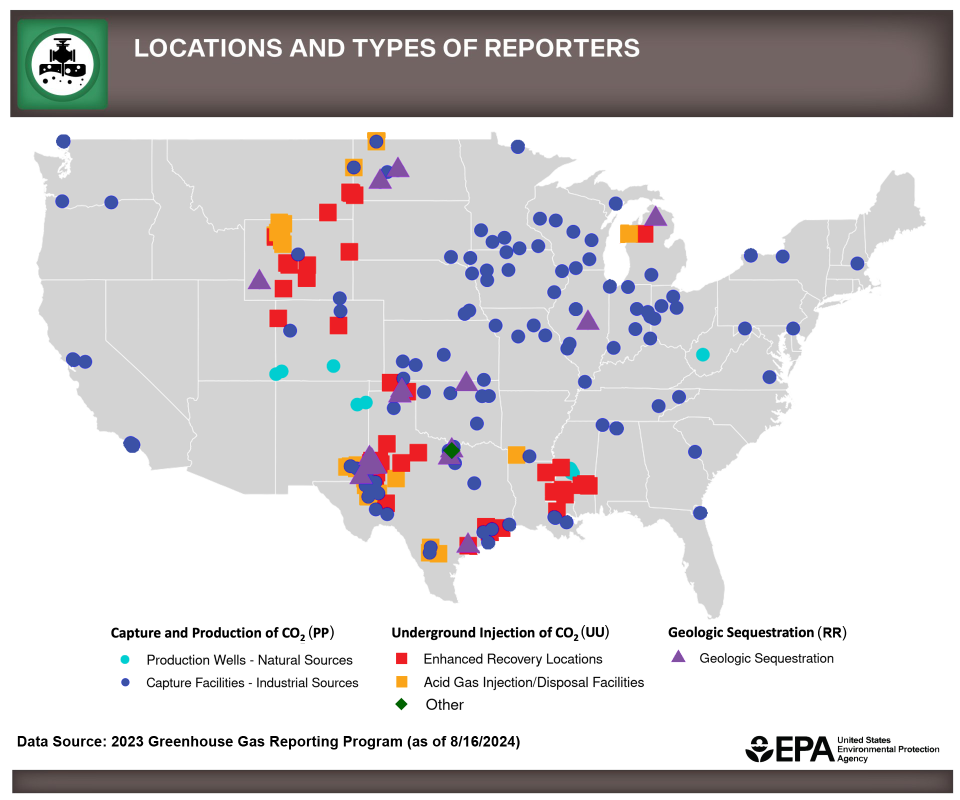Click the Production Wells - Natural Sources label
Viewport: 960px width, 800px height.
pos(250,660)
